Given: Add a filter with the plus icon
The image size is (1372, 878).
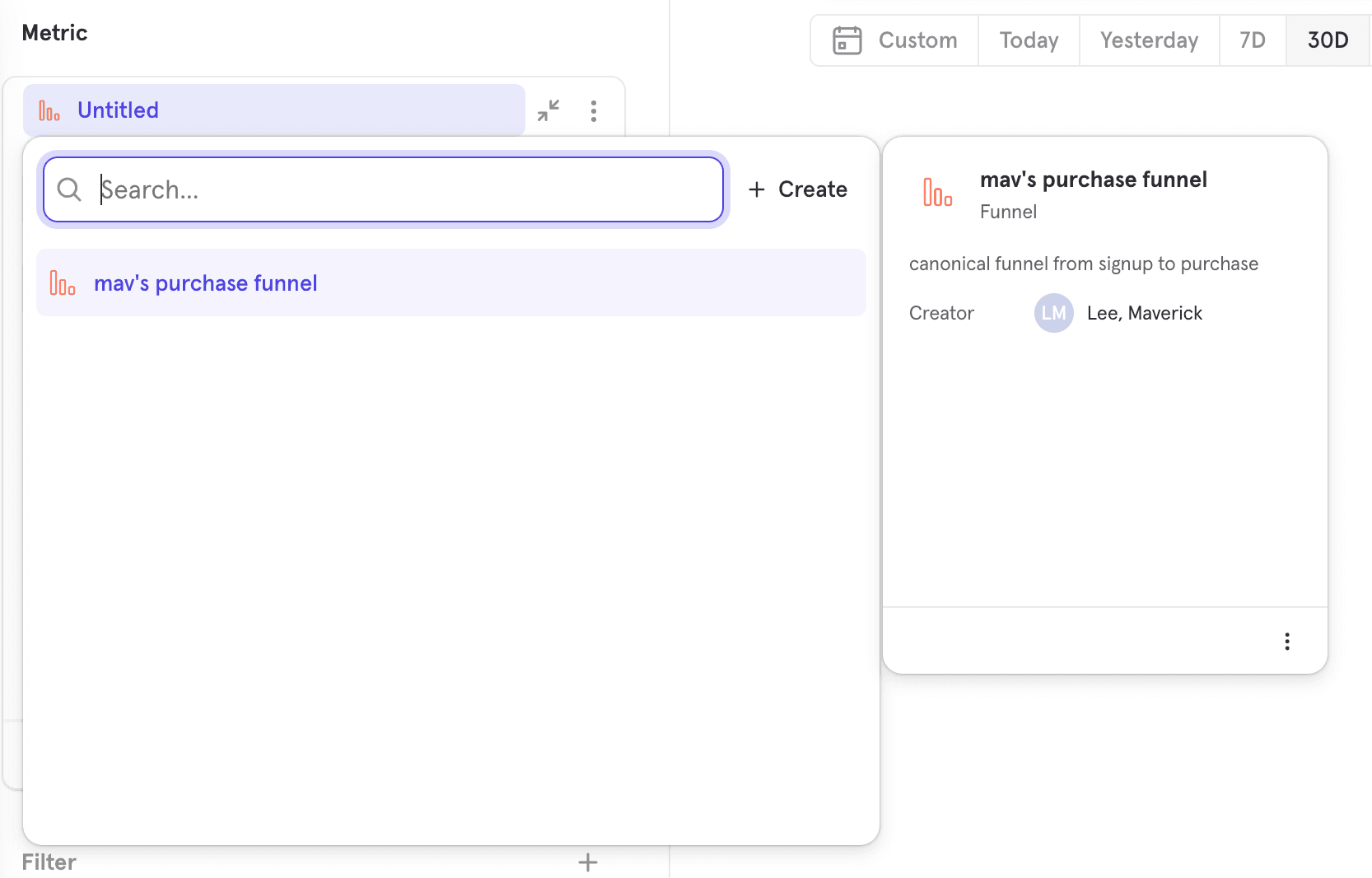Looking at the screenshot, I should coord(588,862).
